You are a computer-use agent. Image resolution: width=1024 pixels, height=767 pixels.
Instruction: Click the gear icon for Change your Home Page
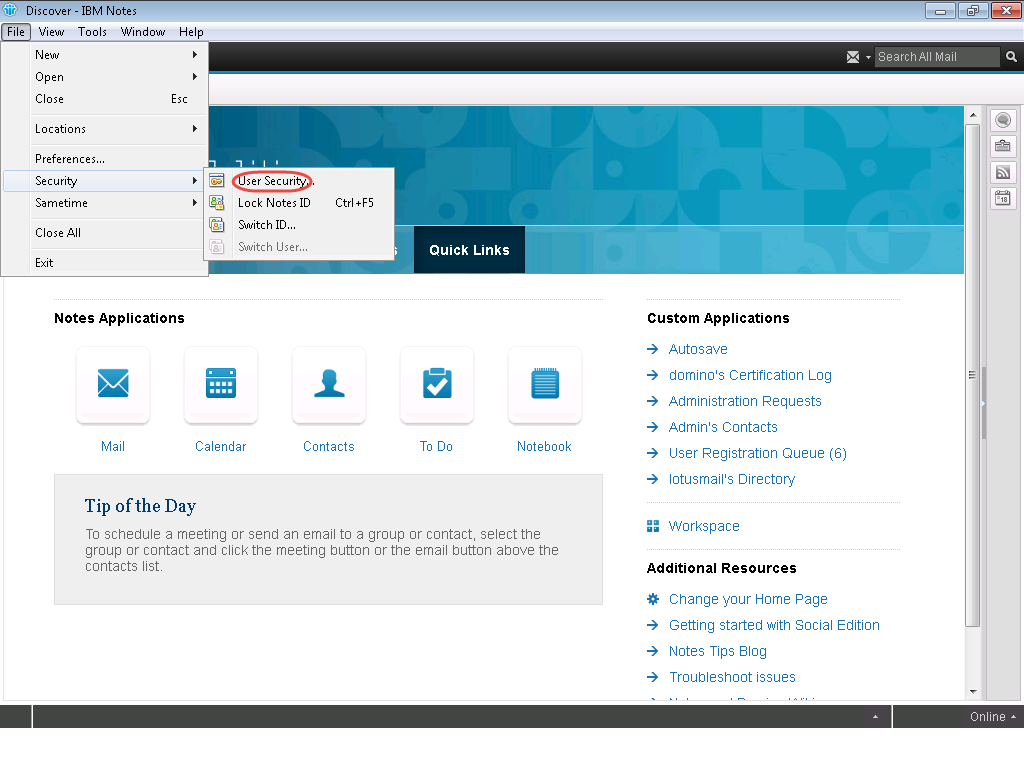pos(652,599)
